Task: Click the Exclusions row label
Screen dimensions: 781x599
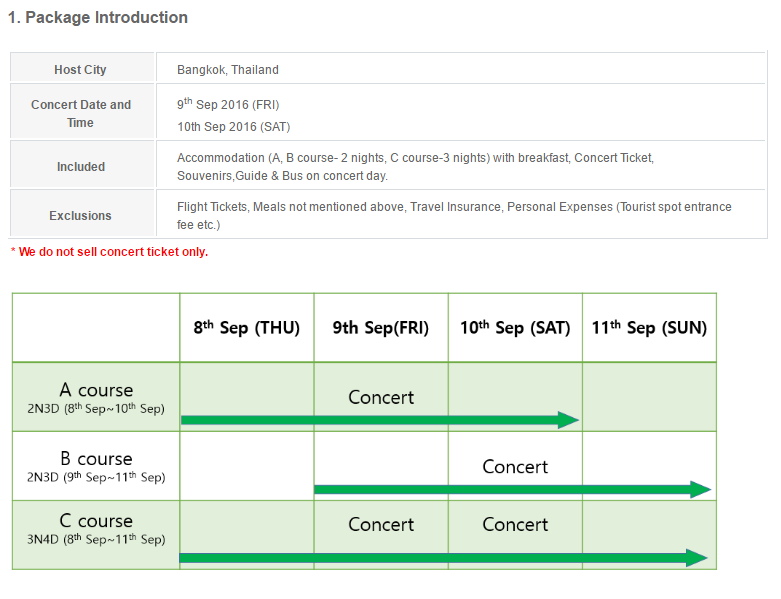Action: tap(81, 216)
